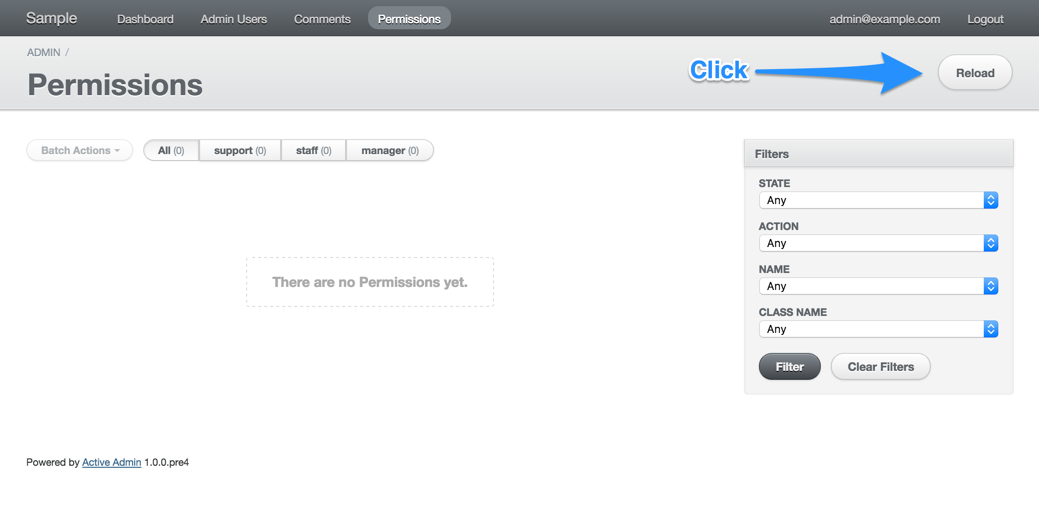Click the Clear Filters button
The height and width of the screenshot is (508, 1039).
click(880, 367)
